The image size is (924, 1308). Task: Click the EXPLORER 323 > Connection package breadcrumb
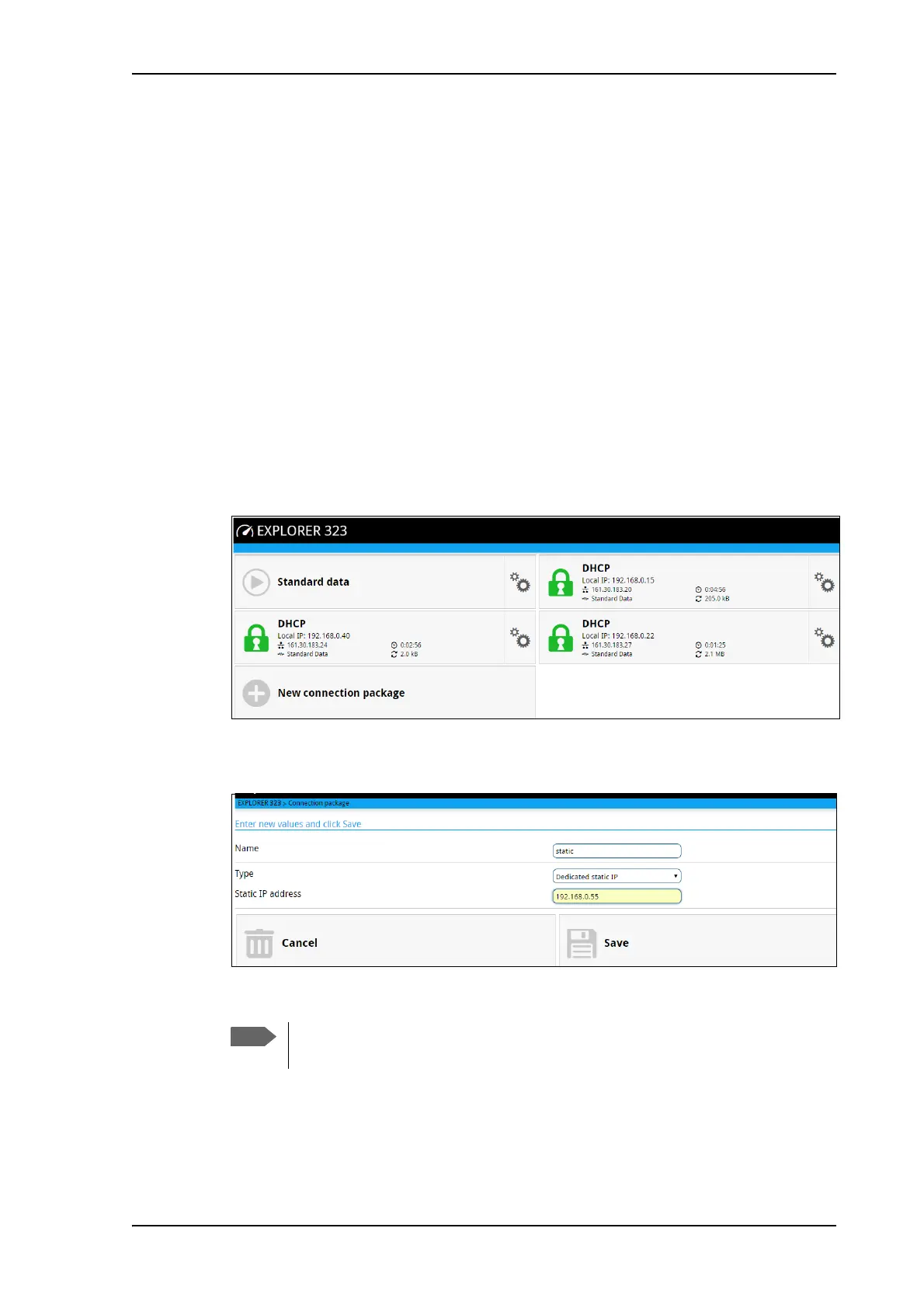pyautogui.click(x=294, y=803)
